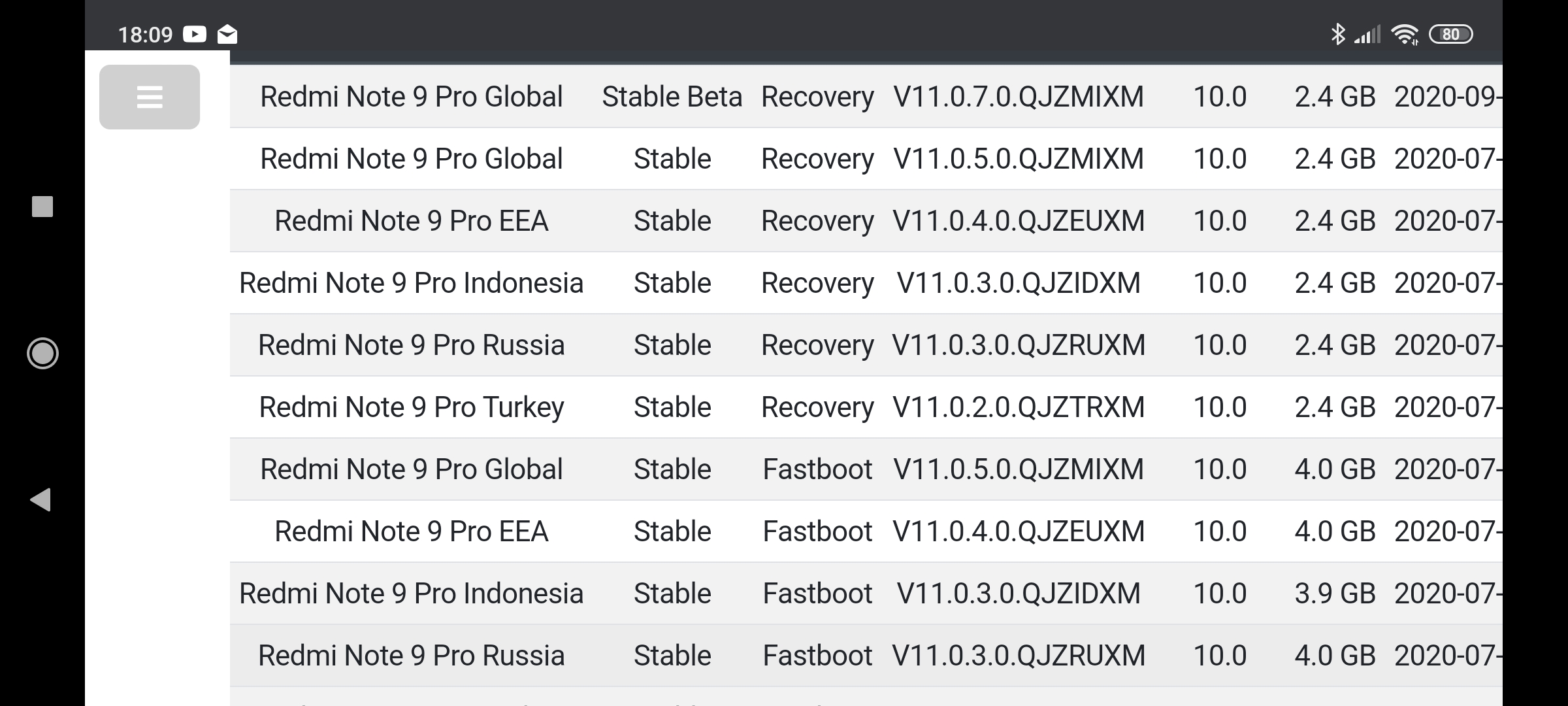Tap the cellular signal bars icon
The height and width of the screenshot is (706, 1568).
pyautogui.click(x=1367, y=34)
